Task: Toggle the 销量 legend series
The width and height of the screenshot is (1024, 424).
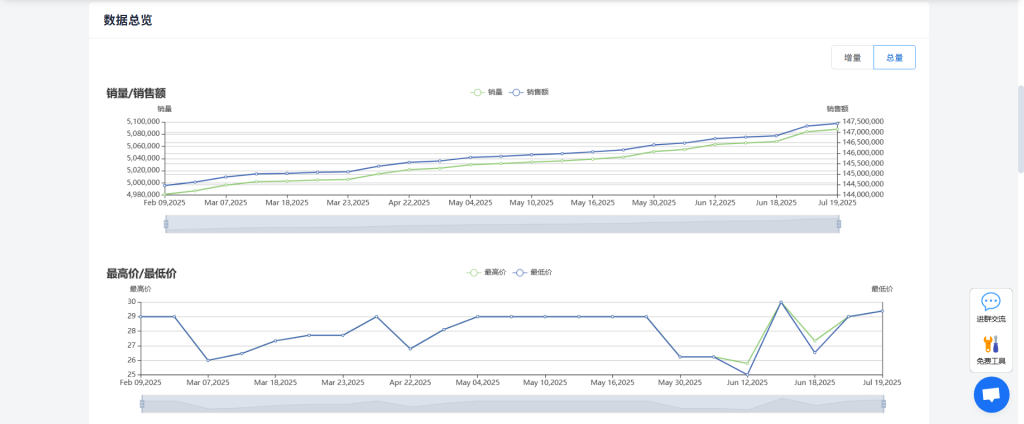Action: pos(487,92)
